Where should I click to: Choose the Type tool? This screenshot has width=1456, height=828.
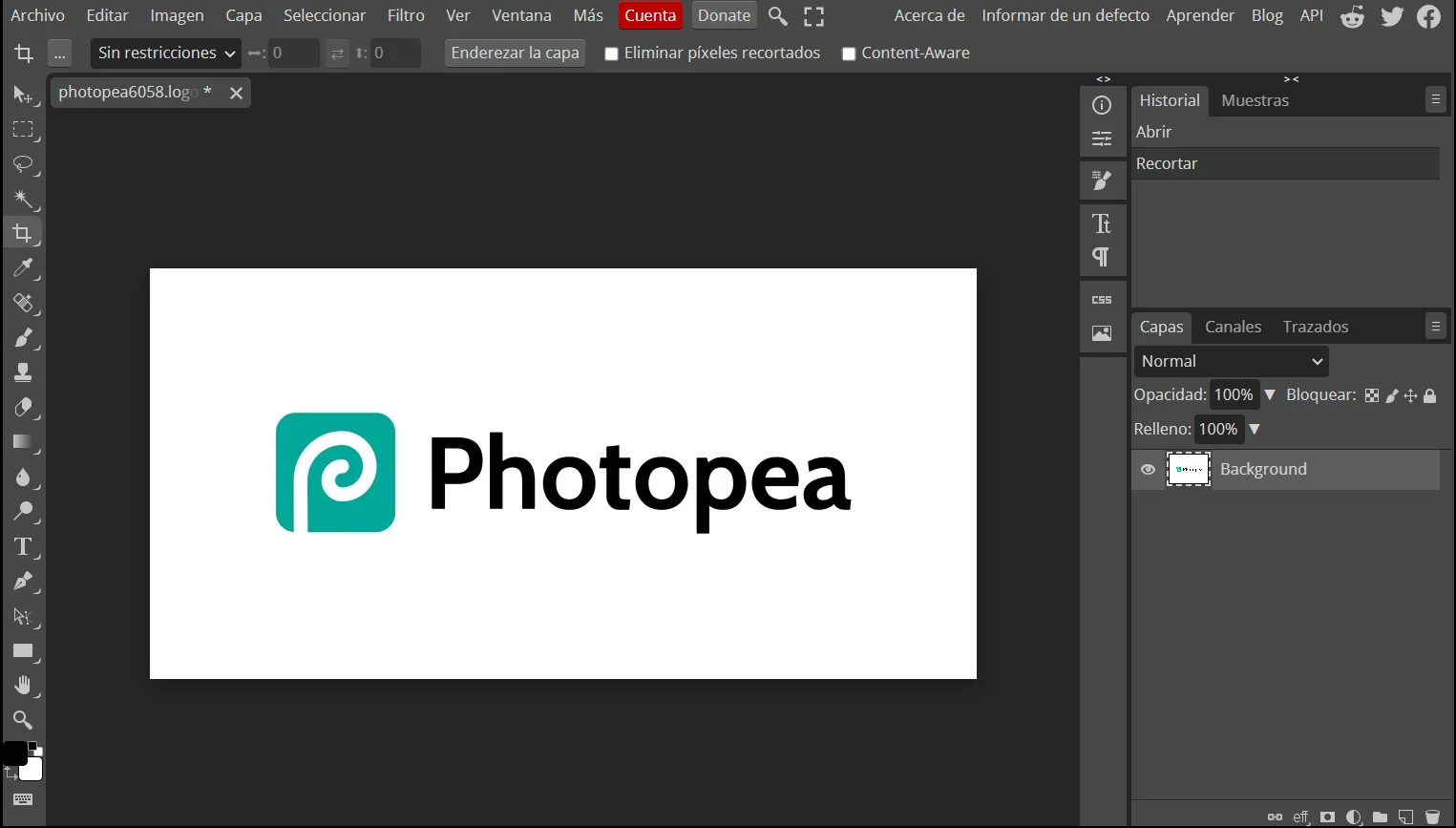click(x=24, y=547)
